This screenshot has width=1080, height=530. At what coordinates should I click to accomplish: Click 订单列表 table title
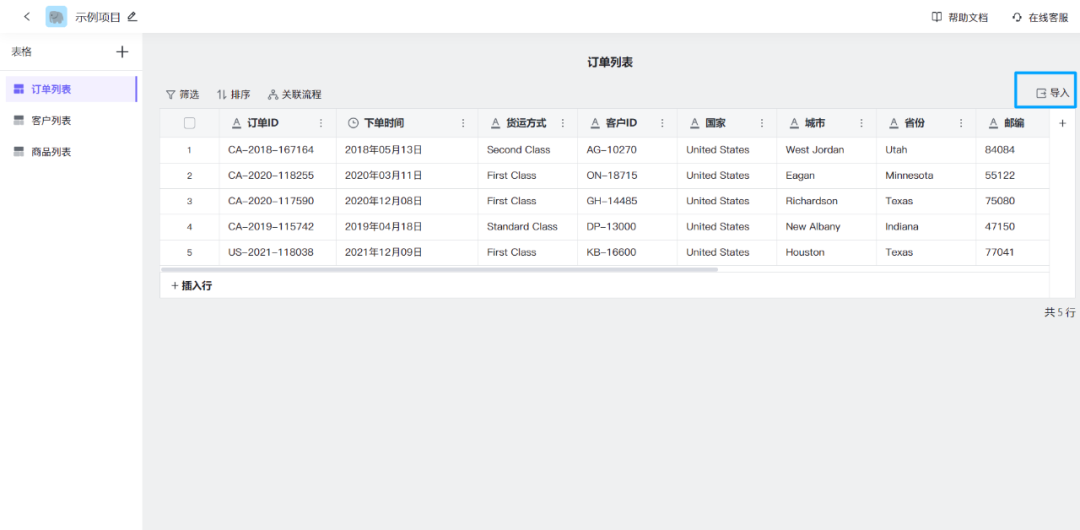(x=610, y=63)
